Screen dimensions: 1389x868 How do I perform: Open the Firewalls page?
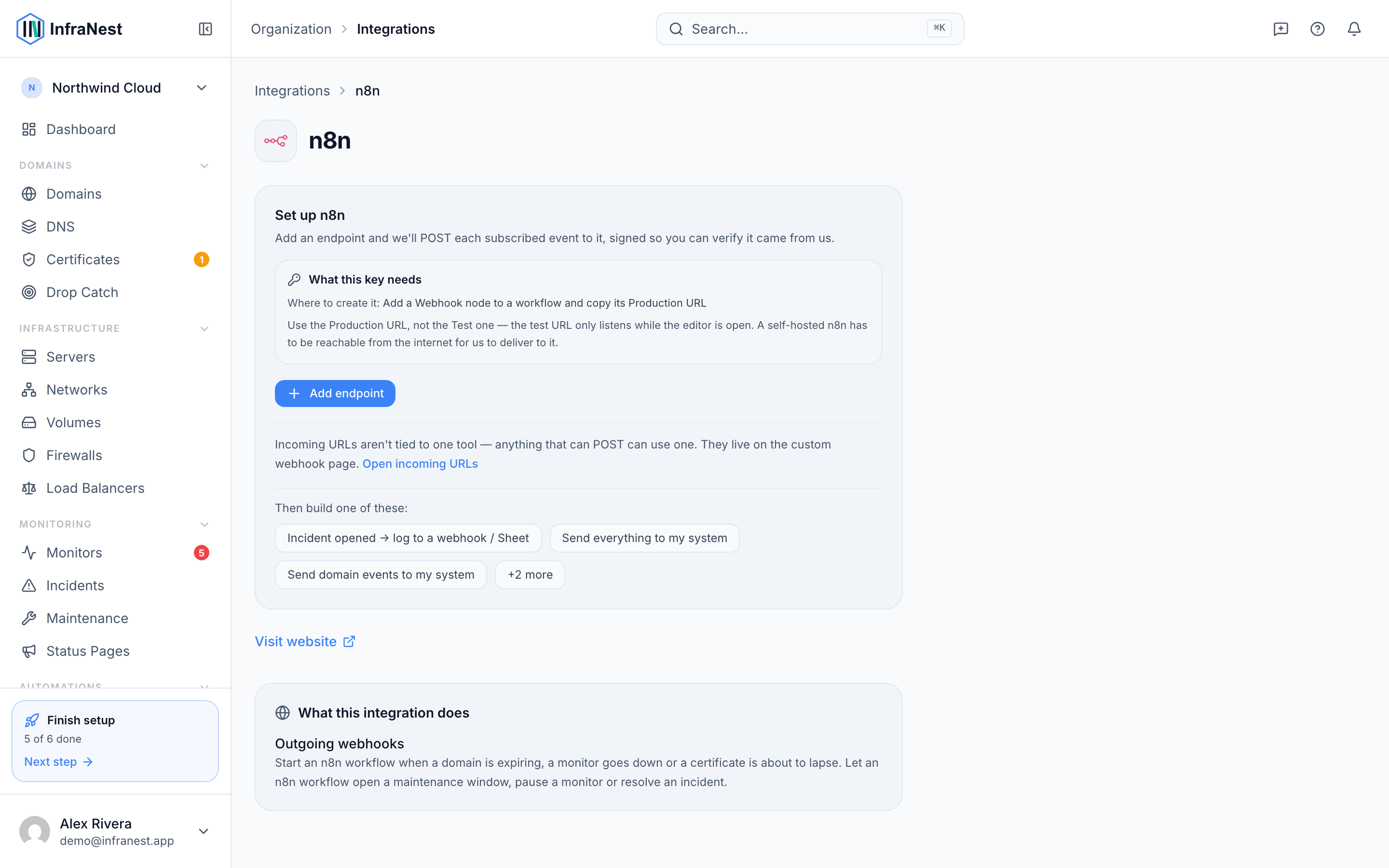pyautogui.click(x=115, y=455)
